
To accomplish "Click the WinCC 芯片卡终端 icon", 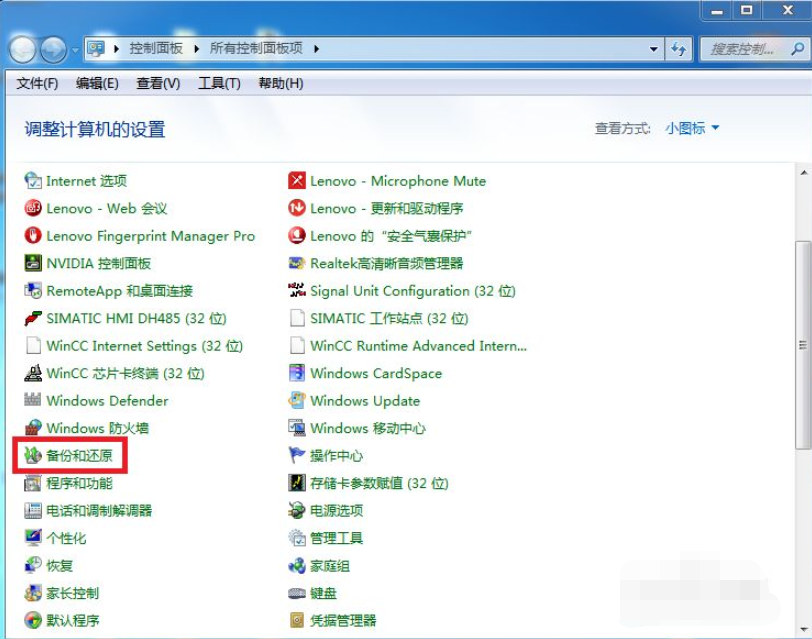I will tap(33, 373).
